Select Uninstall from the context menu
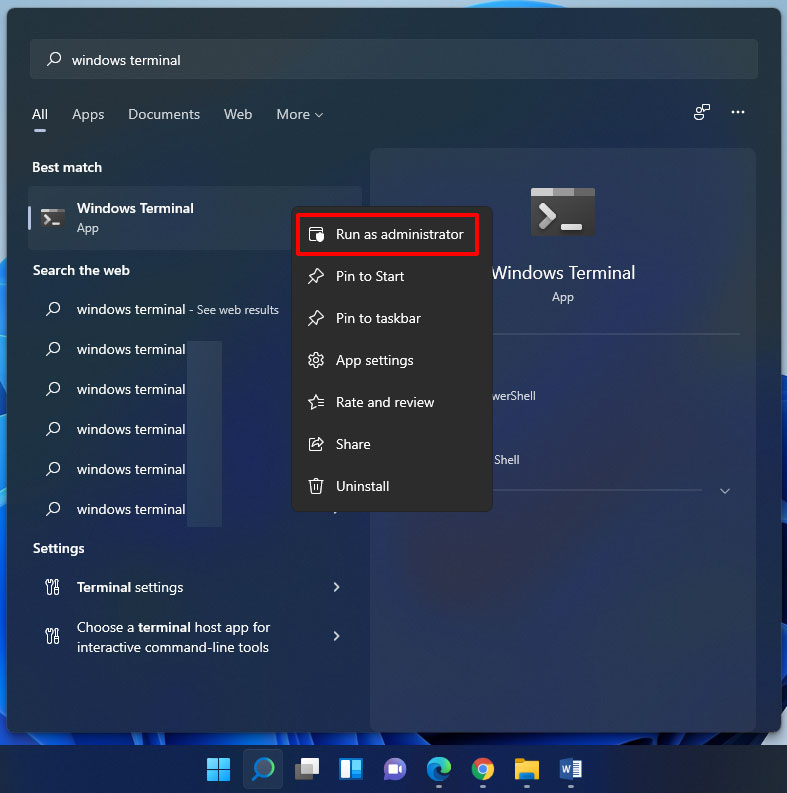Screen dimensions: 787x793 [392, 486]
